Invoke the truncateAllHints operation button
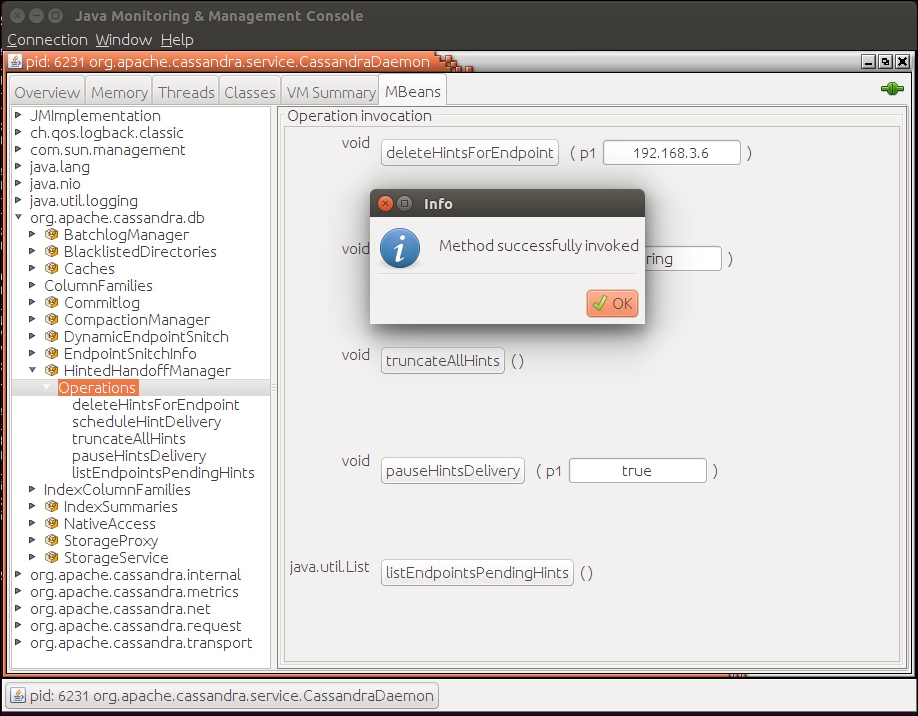The height and width of the screenshot is (716, 918). point(443,360)
